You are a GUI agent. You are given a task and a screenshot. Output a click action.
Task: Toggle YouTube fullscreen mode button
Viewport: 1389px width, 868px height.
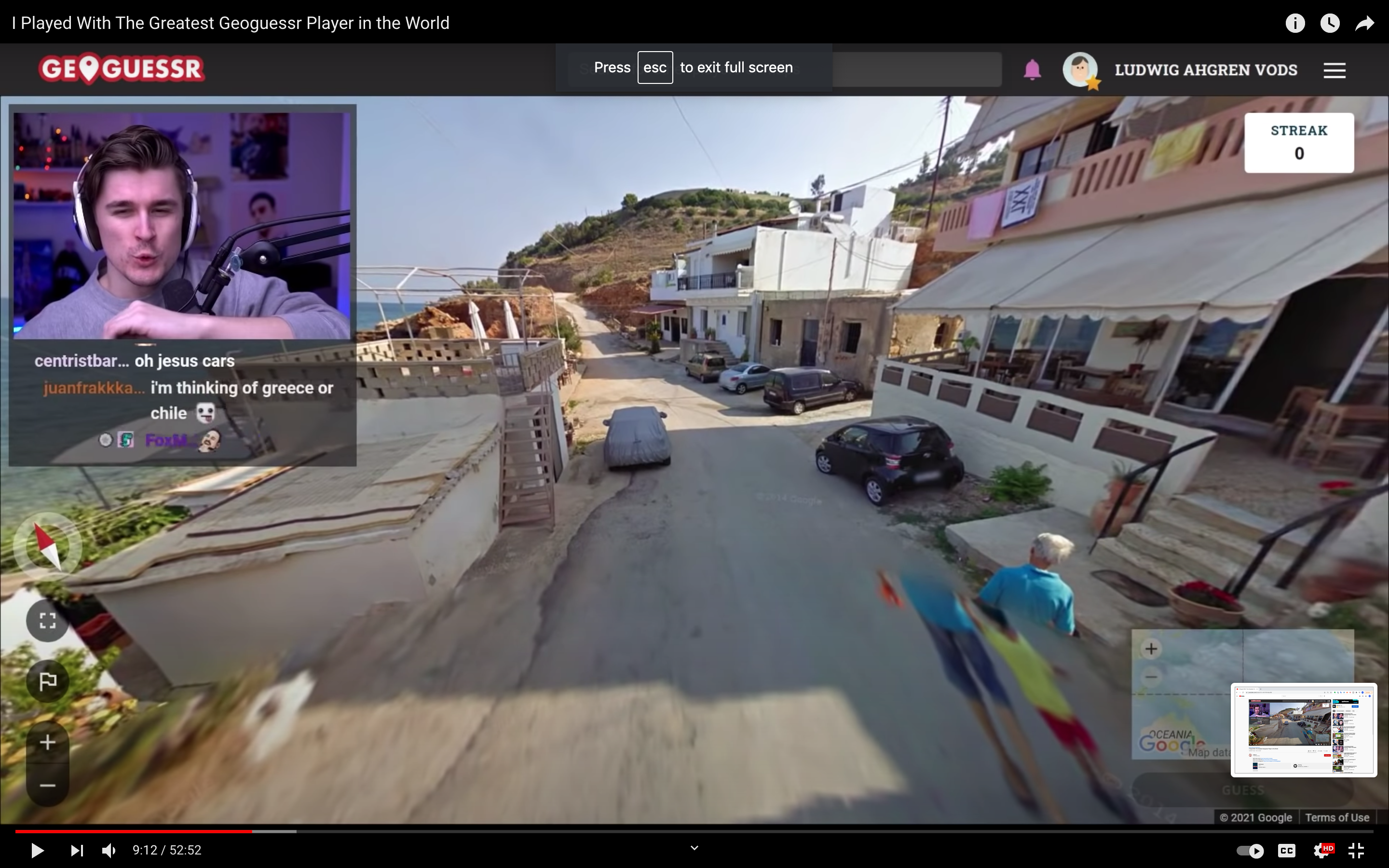(1356, 849)
